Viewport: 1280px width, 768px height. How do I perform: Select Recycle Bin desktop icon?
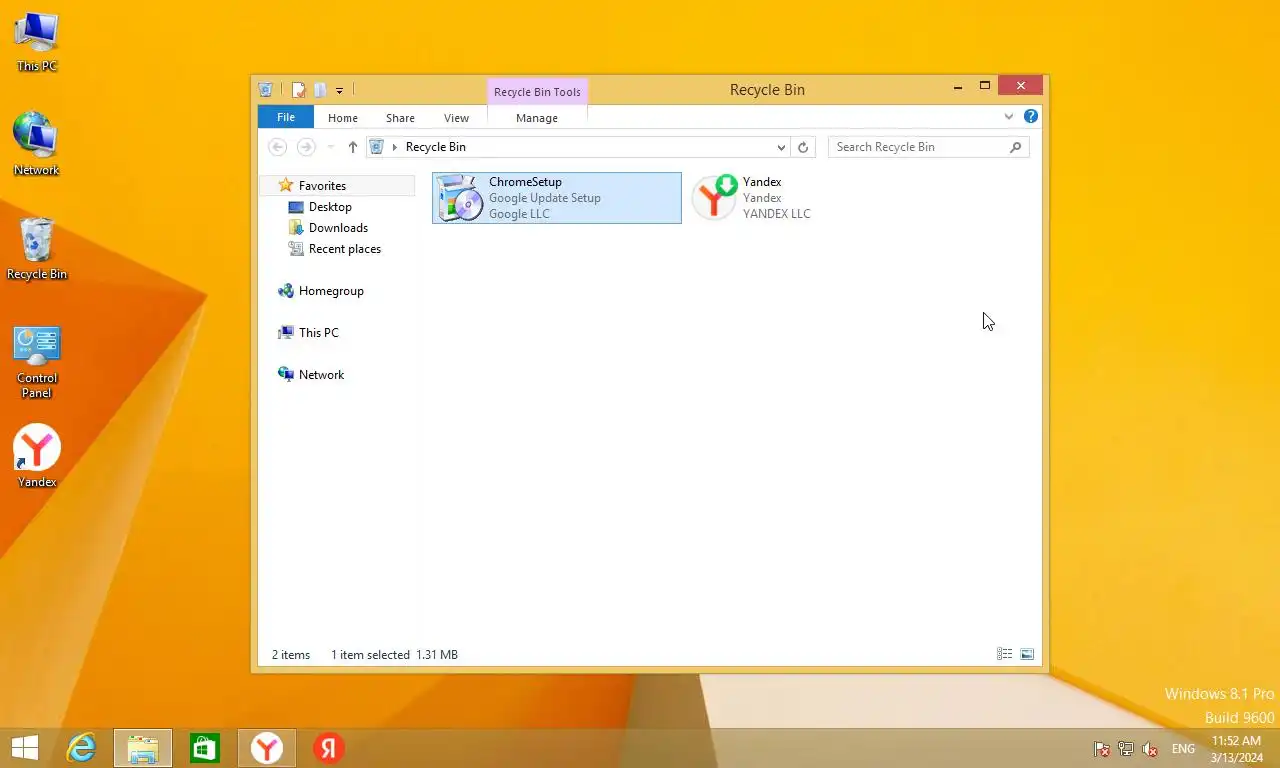pos(37,248)
